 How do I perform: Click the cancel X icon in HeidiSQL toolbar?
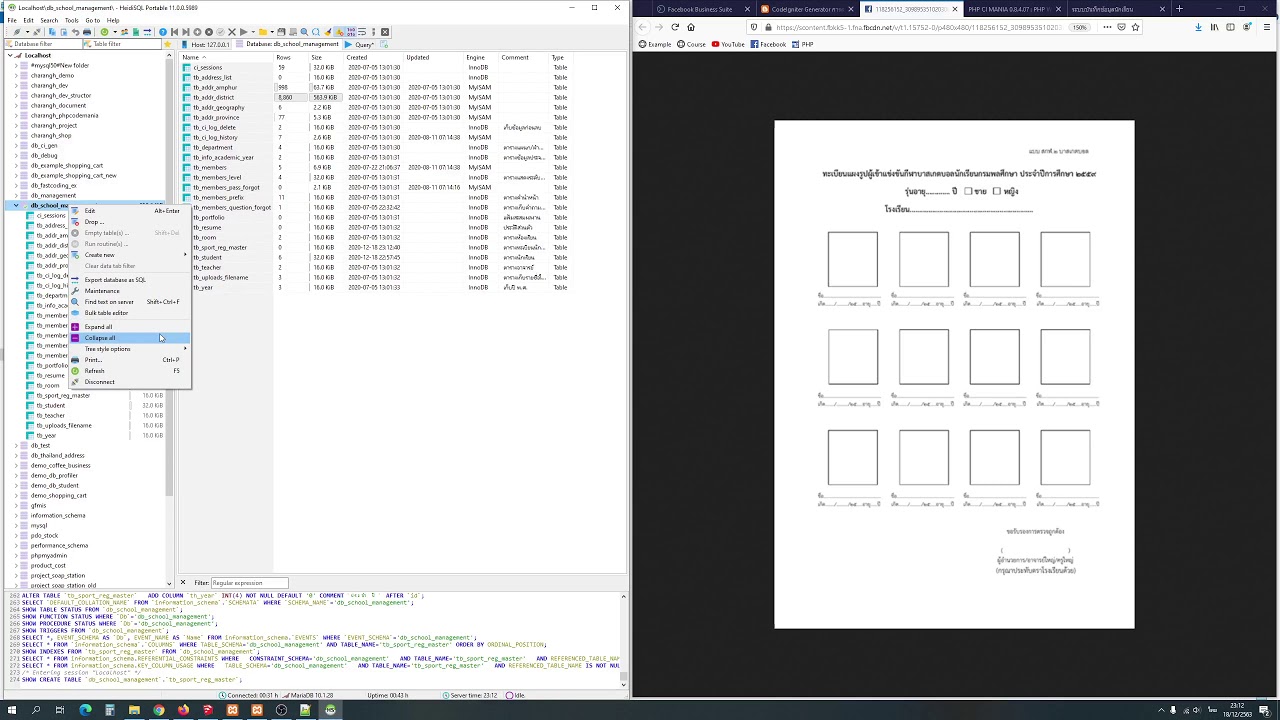231,32
